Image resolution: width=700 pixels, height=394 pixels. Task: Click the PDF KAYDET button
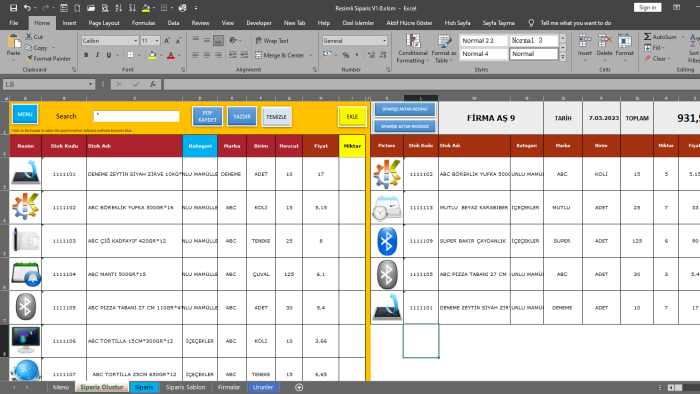pyautogui.click(x=208, y=116)
